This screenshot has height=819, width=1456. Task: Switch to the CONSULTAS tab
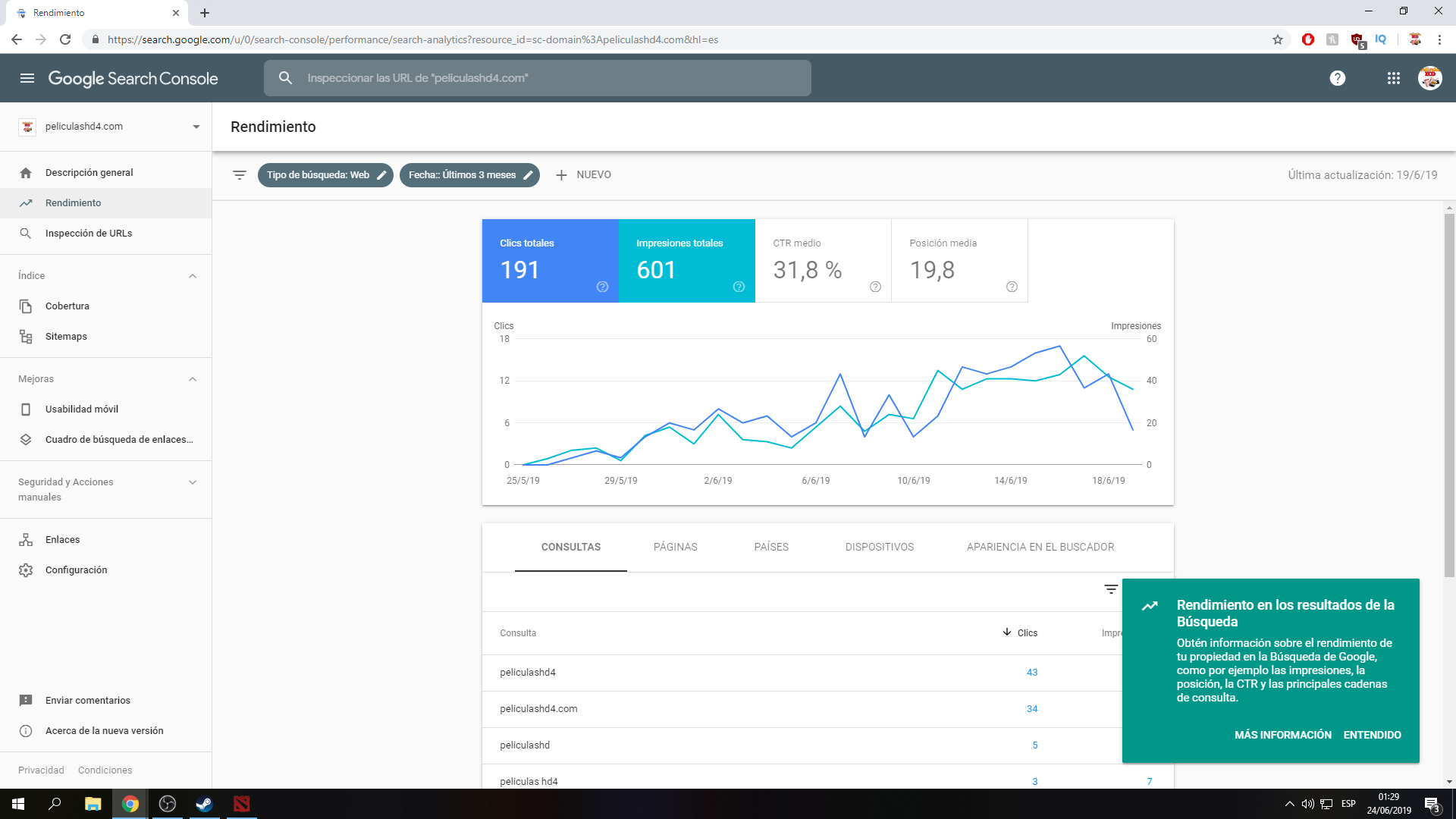[571, 548]
